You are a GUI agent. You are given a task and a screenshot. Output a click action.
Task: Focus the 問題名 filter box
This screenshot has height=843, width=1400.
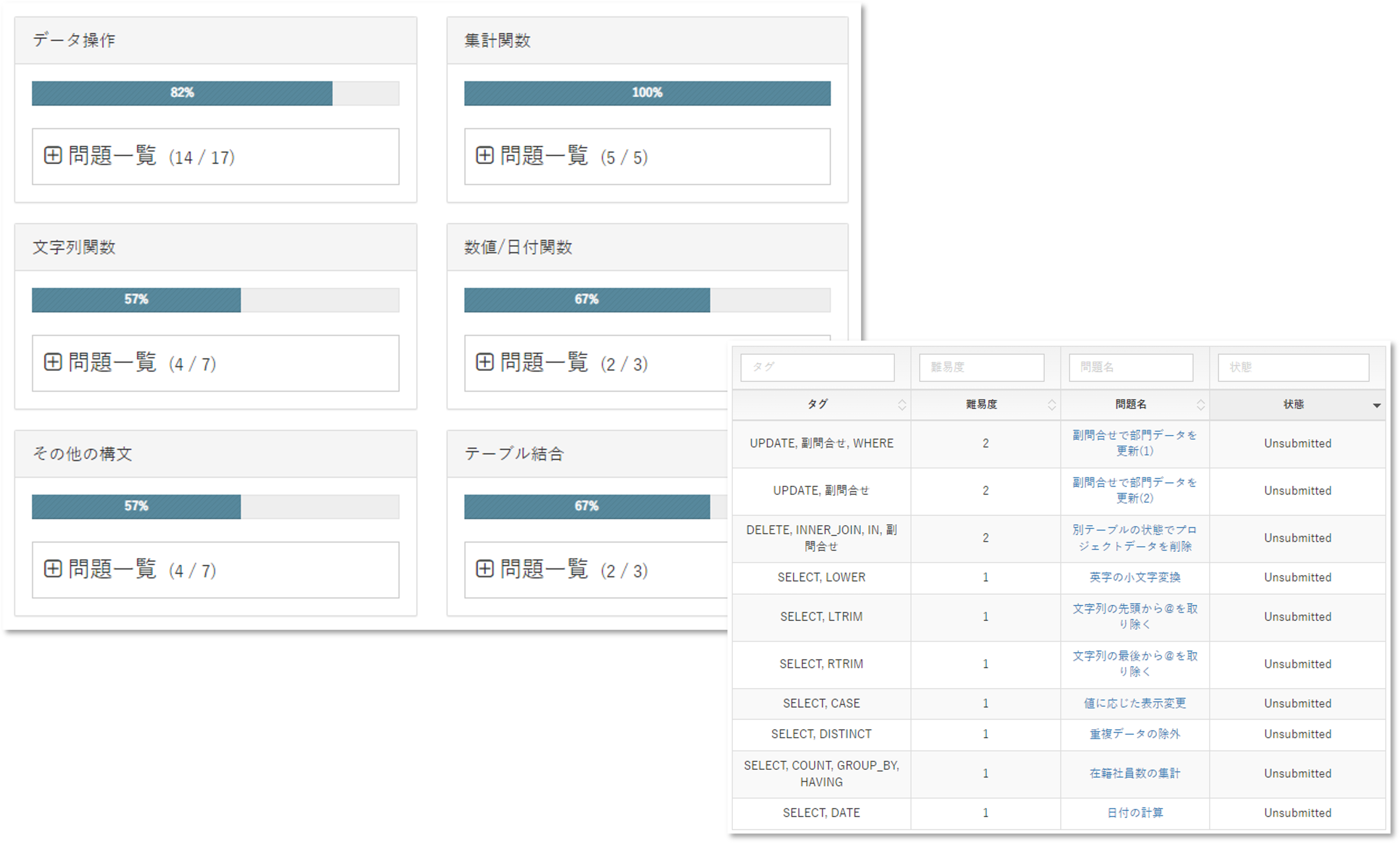pyautogui.click(x=1131, y=367)
